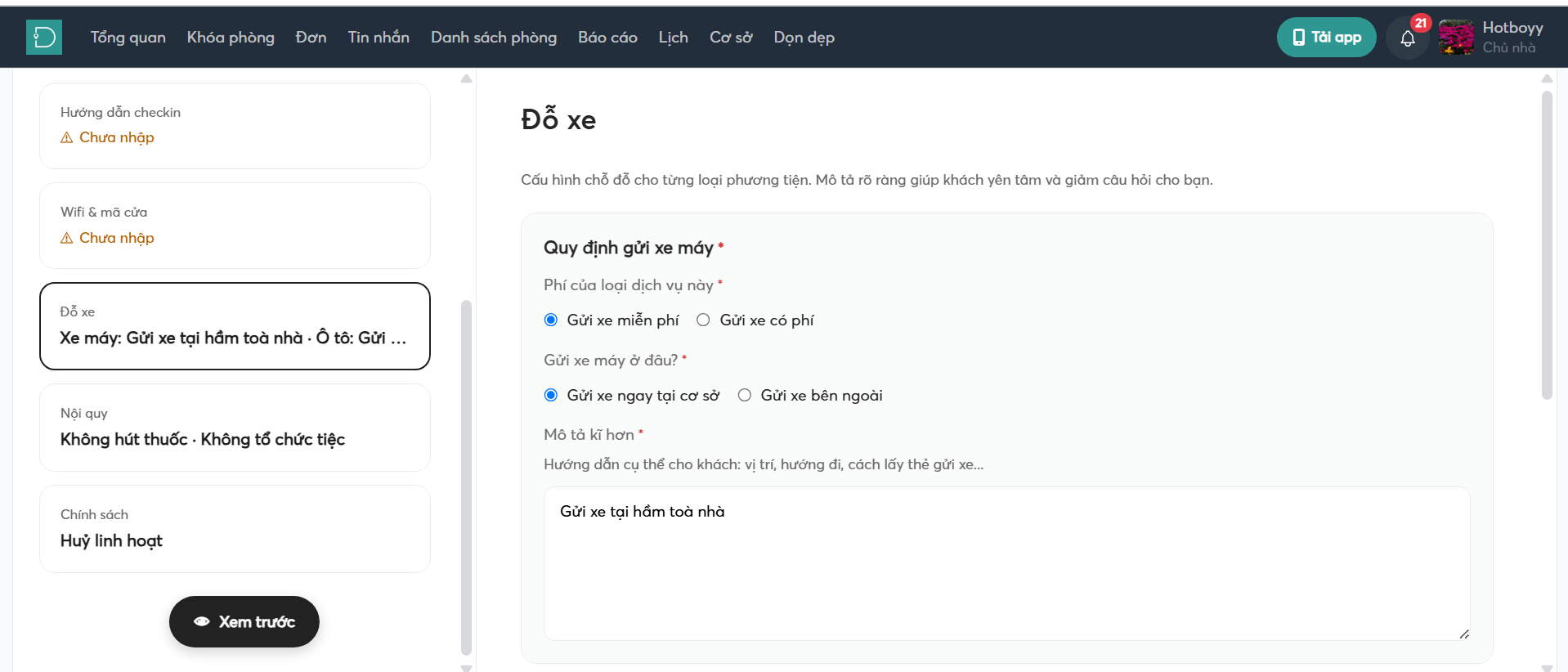
Task: Click the textarea resize handle corner
Action: point(1464,634)
